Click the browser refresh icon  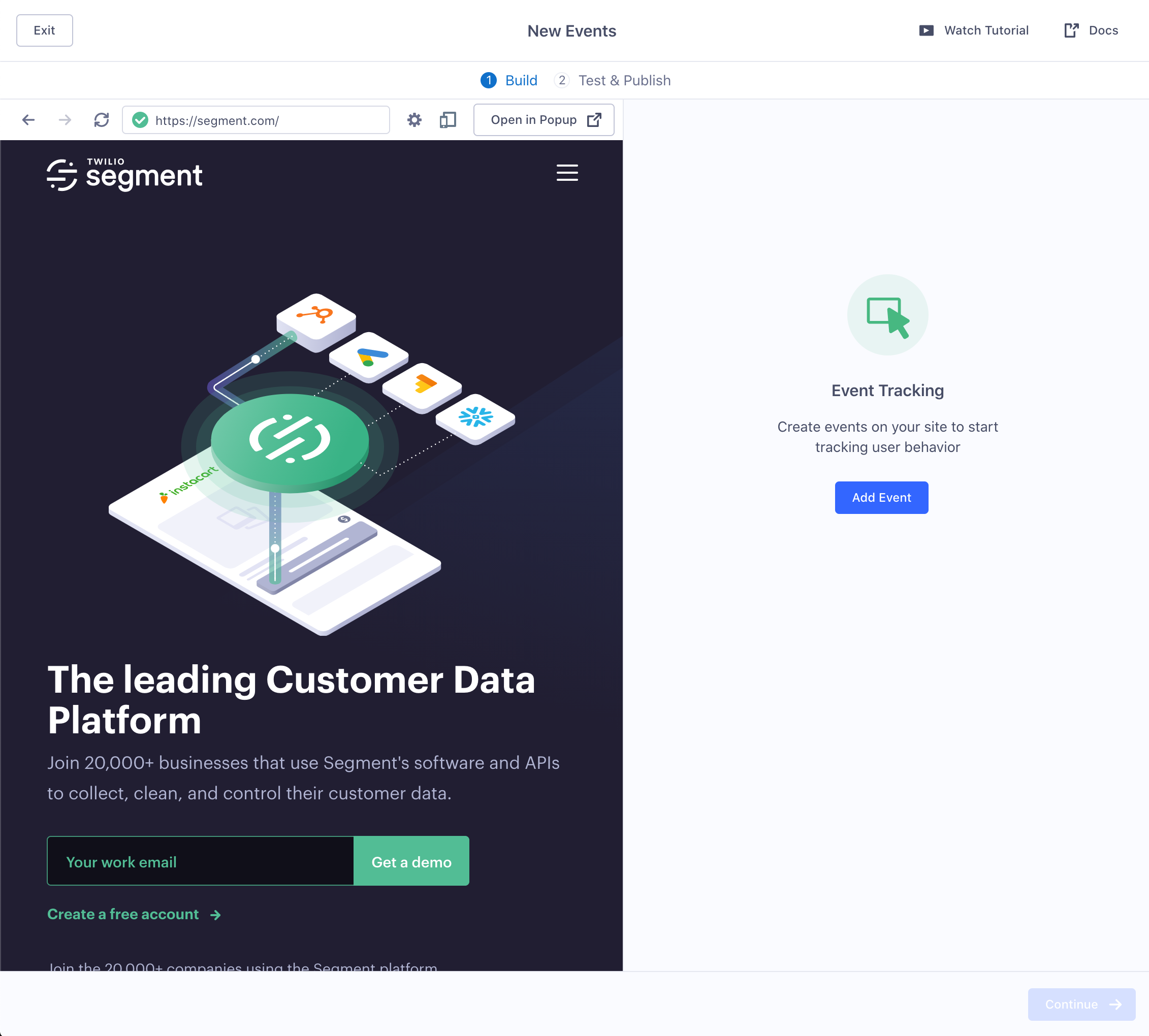(x=100, y=120)
